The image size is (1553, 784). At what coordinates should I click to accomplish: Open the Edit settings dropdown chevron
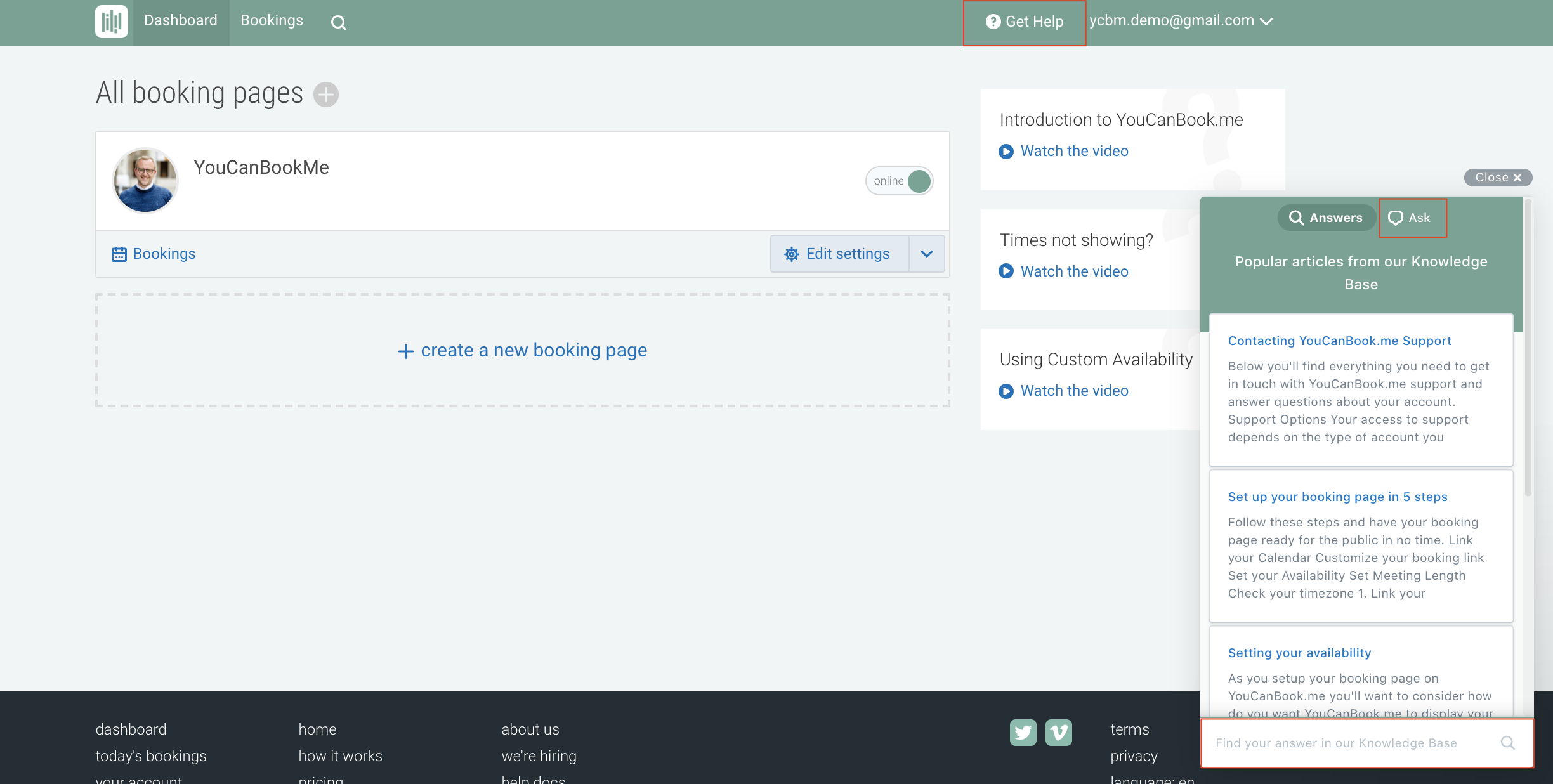click(x=926, y=253)
